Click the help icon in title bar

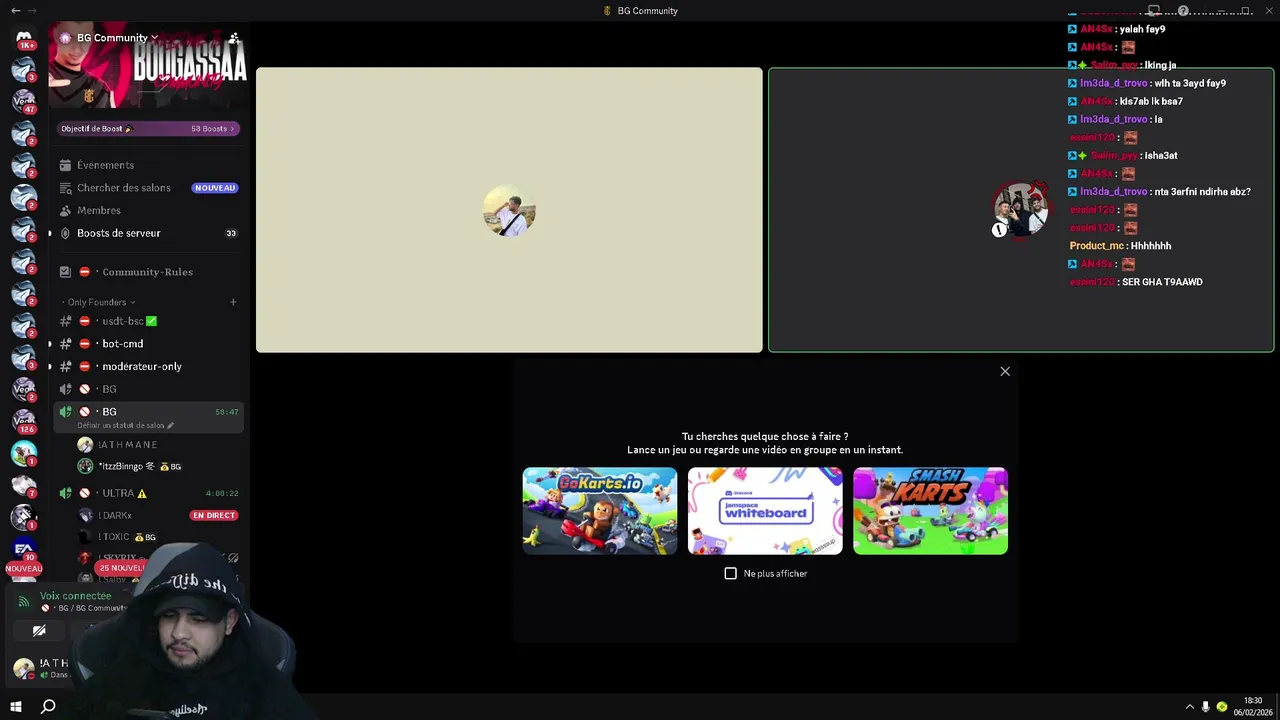coord(1183,11)
